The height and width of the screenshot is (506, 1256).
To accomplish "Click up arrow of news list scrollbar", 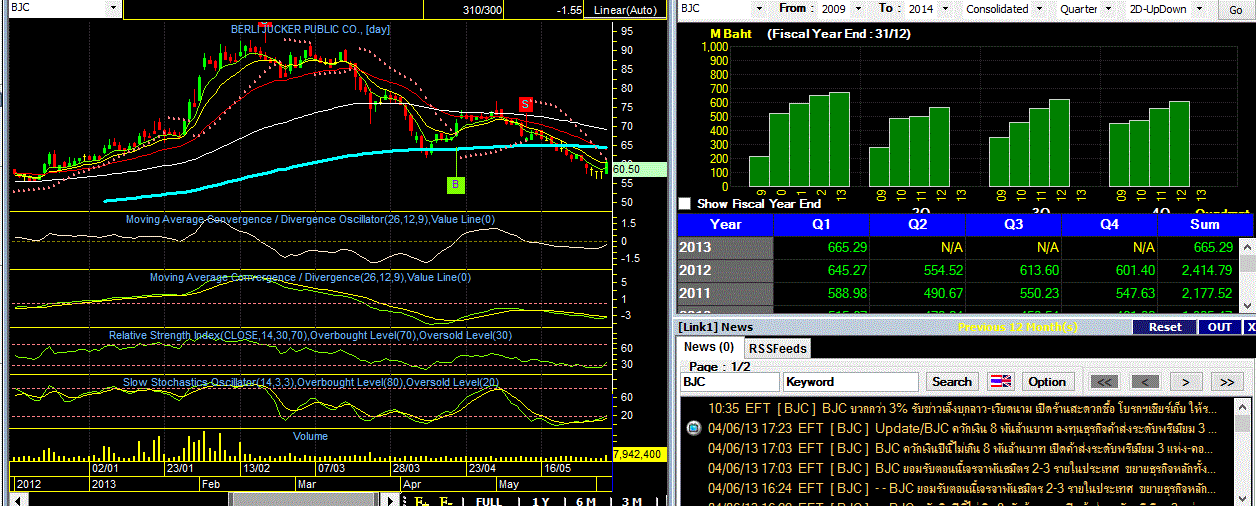I will pos(1242,405).
